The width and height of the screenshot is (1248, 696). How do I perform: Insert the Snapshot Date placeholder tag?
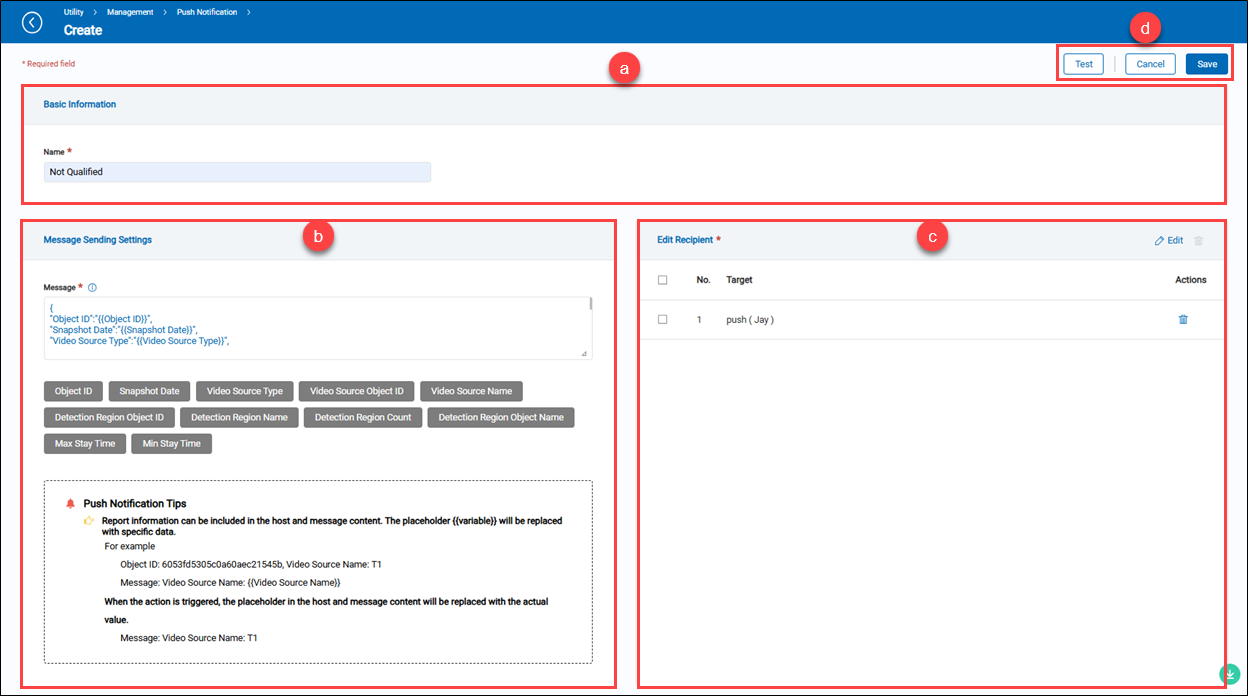tap(149, 391)
